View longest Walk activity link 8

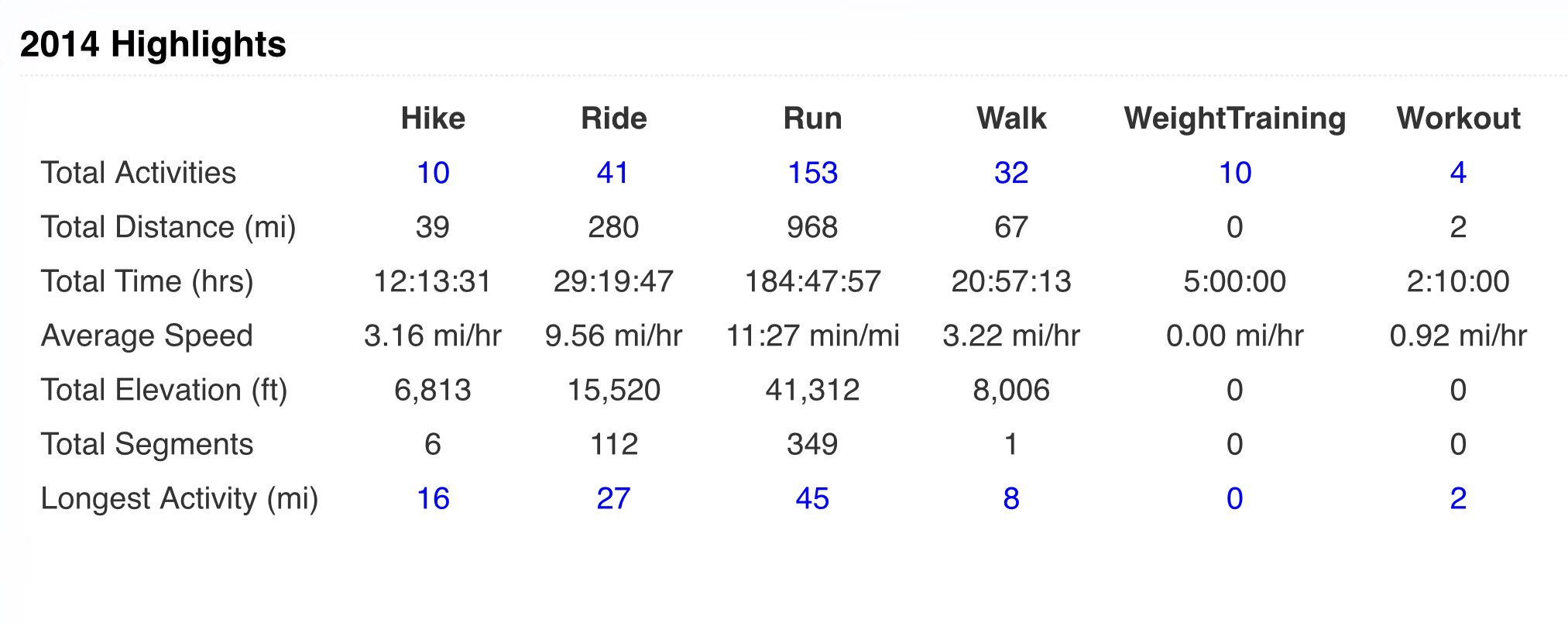1011,498
